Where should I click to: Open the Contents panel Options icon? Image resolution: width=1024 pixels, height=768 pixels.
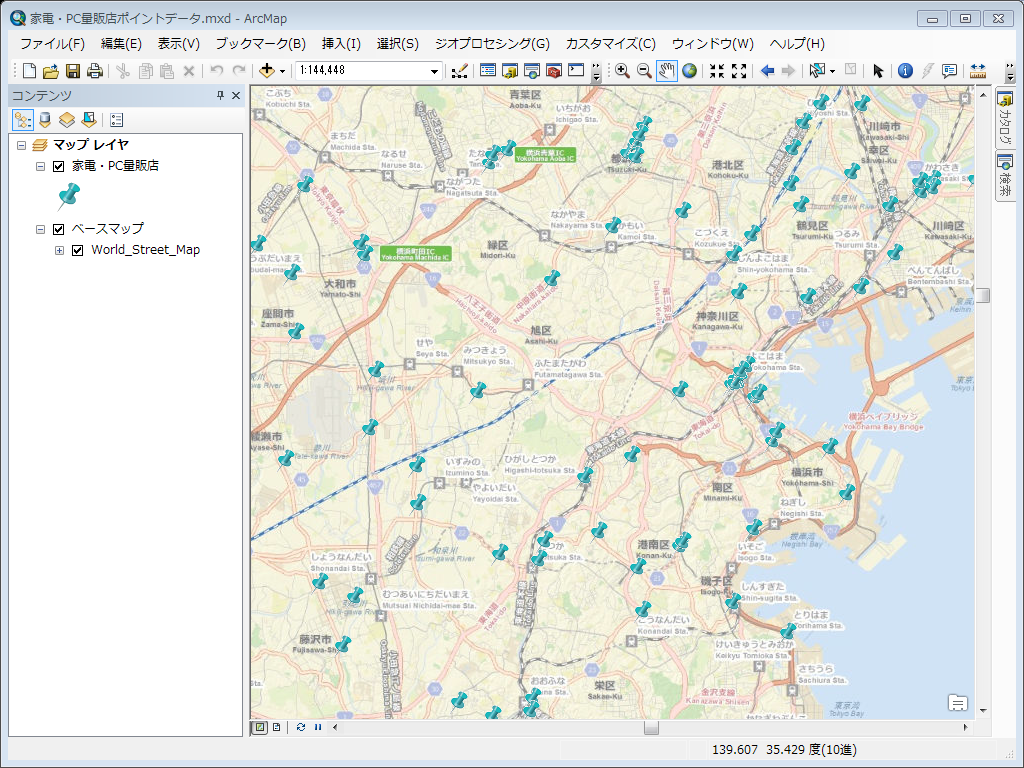[x=116, y=120]
